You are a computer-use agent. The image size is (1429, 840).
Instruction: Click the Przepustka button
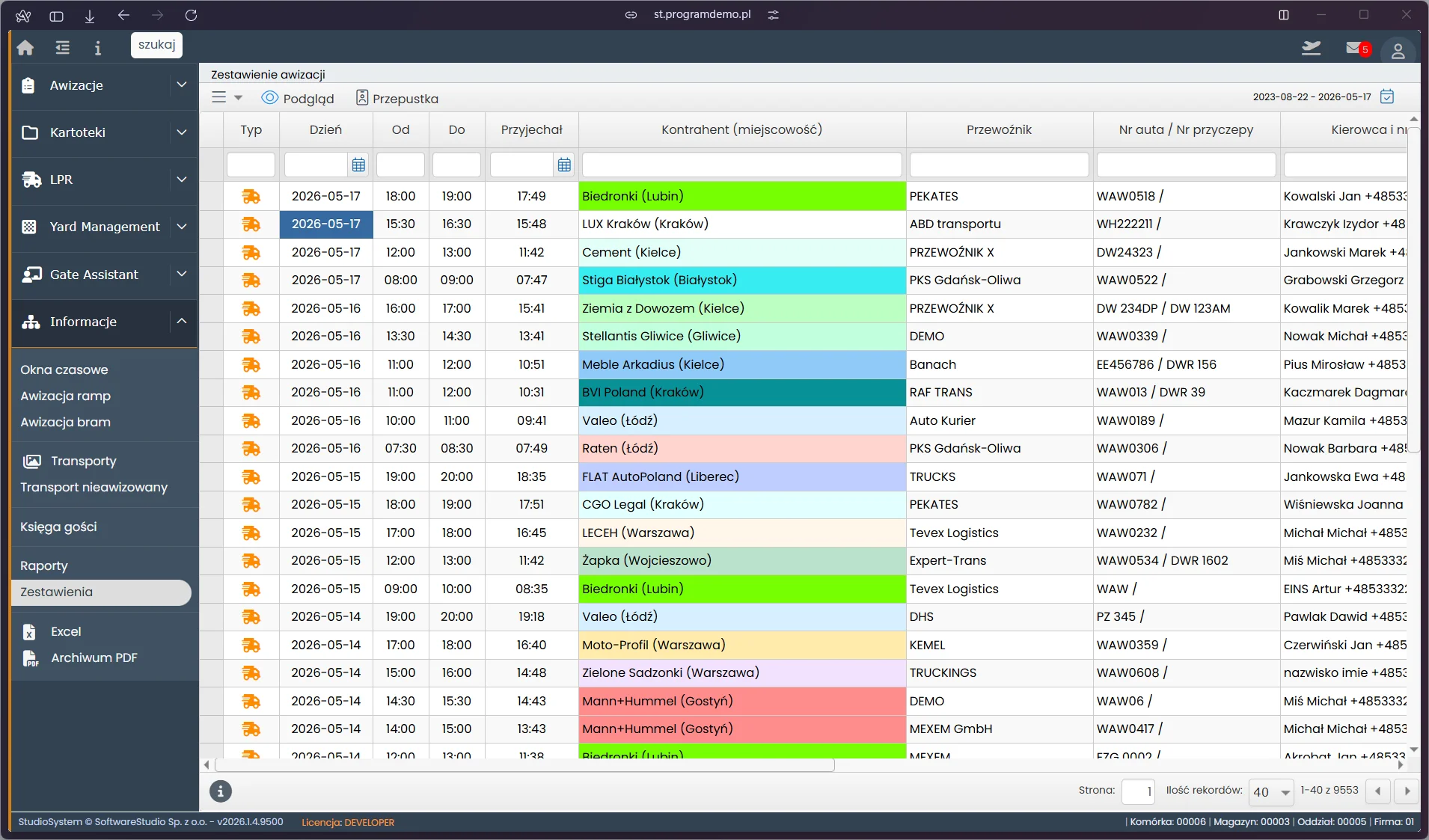[x=397, y=98]
